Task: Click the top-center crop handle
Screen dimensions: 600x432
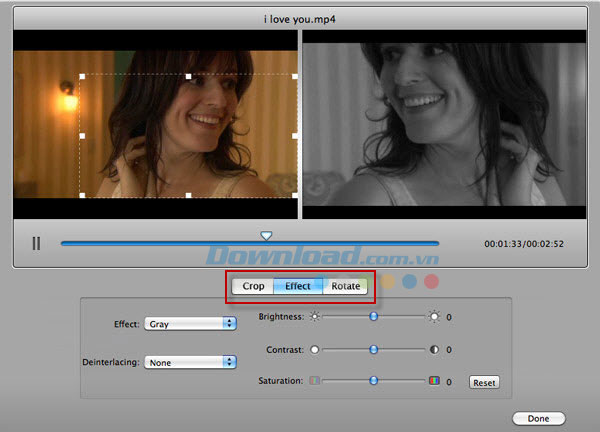Action: (189, 77)
